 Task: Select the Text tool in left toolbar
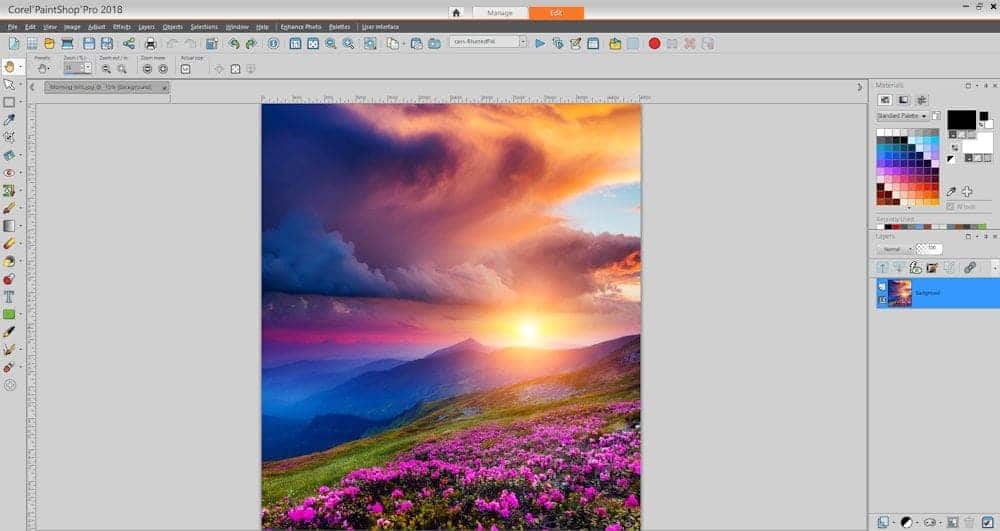click(x=10, y=296)
